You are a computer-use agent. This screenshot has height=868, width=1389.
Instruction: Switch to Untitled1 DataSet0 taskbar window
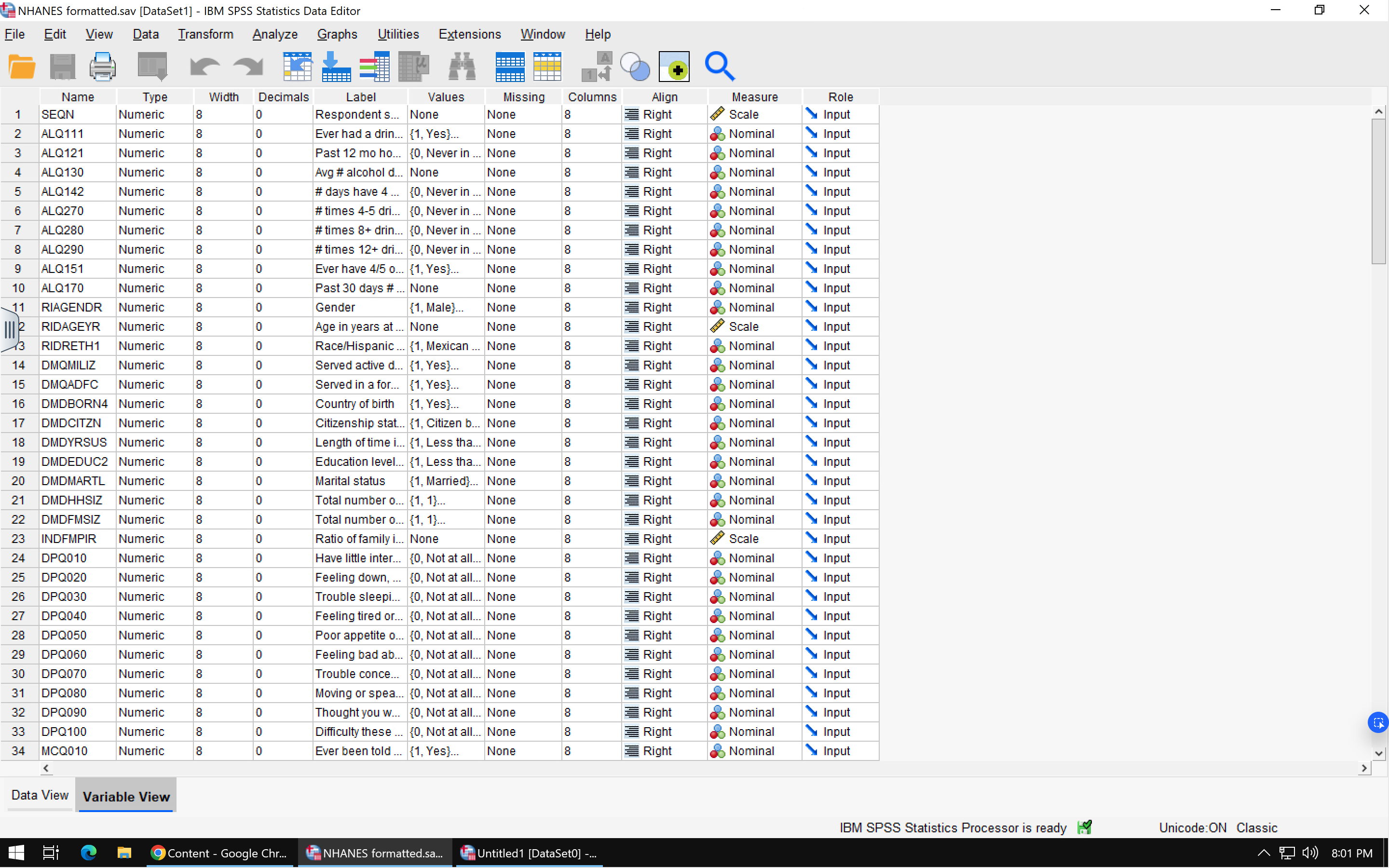click(x=529, y=853)
